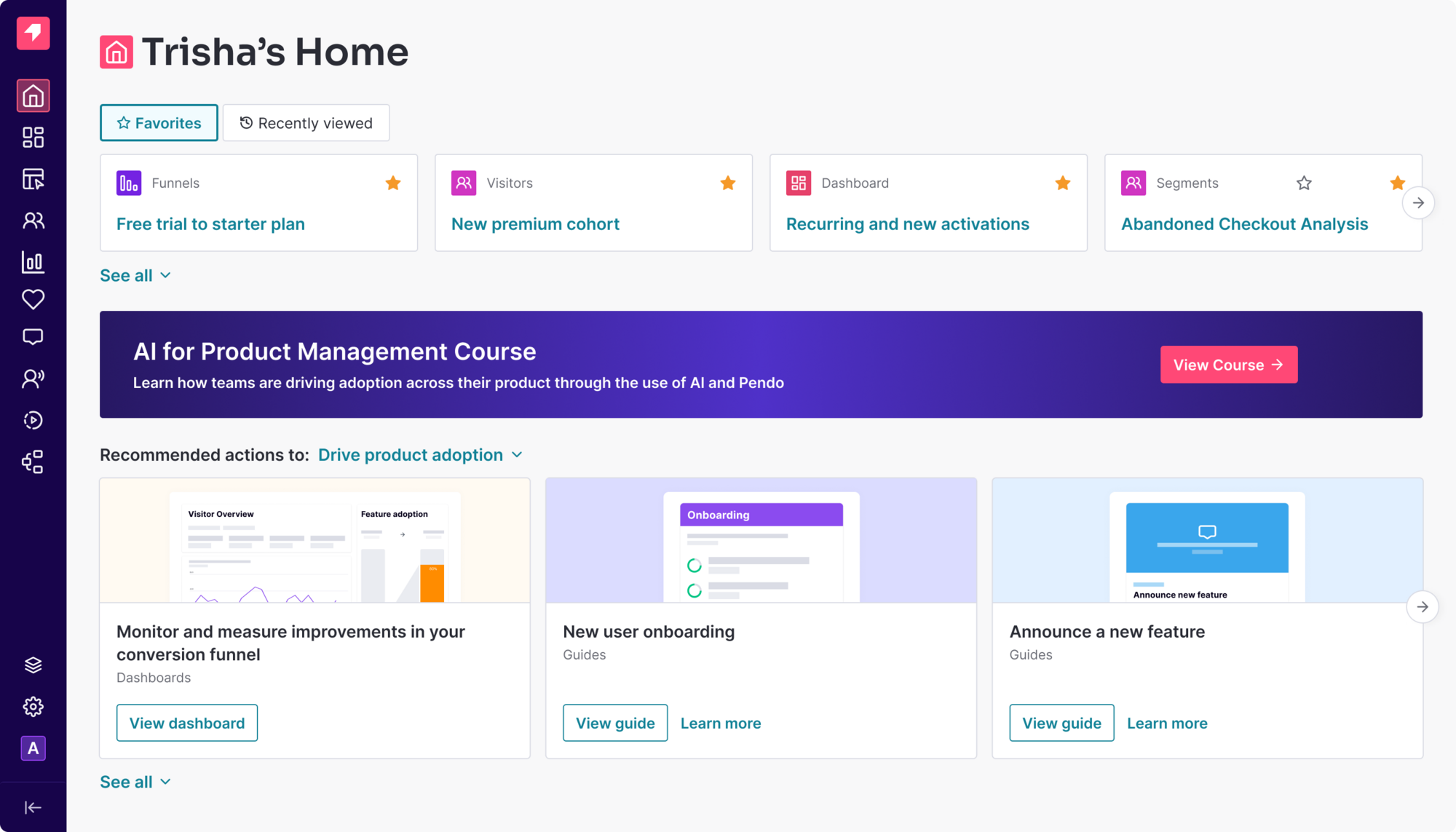Click the View Course button
The height and width of the screenshot is (832, 1456).
tap(1229, 365)
